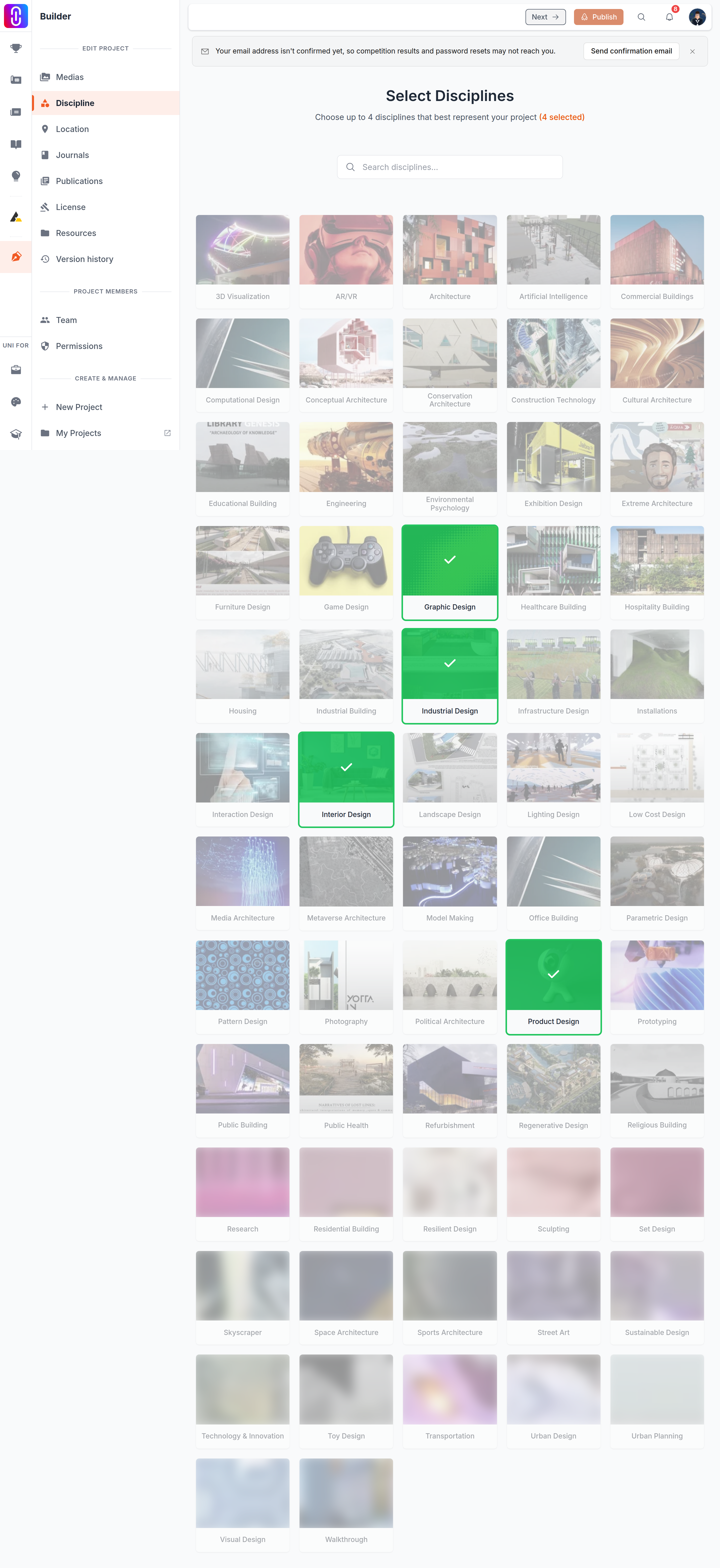This screenshot has height=1568, width=720.
Task: Select the Healthcare Building card
Action: pyautogui.click(x=553, y=572)
